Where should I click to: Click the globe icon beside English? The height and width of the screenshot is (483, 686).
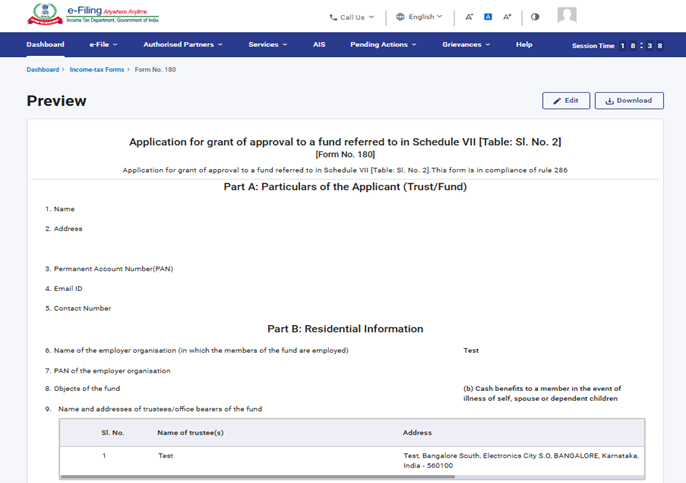[400, 17]
